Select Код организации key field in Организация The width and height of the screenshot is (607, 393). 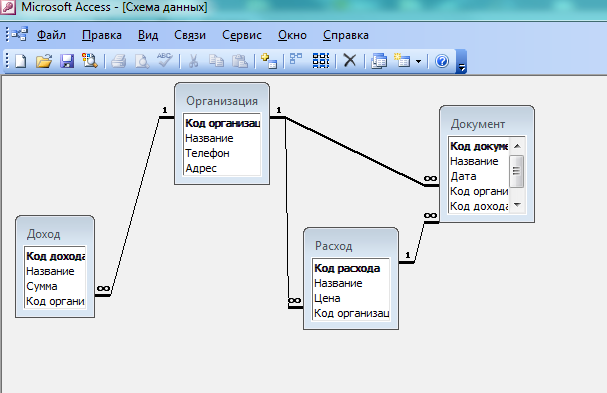(222, 123)
